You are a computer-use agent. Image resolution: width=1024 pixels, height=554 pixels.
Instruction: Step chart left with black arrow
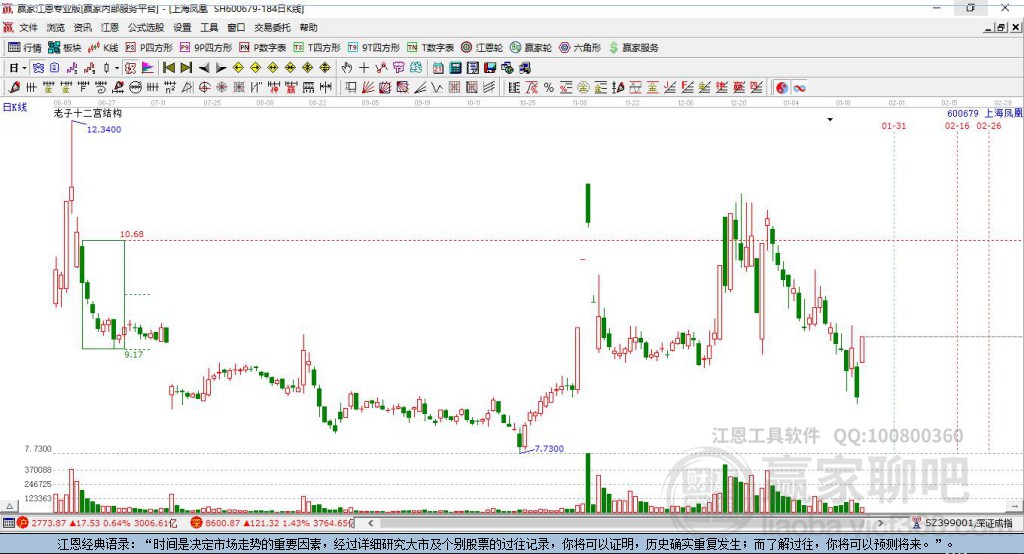[204, 68]
